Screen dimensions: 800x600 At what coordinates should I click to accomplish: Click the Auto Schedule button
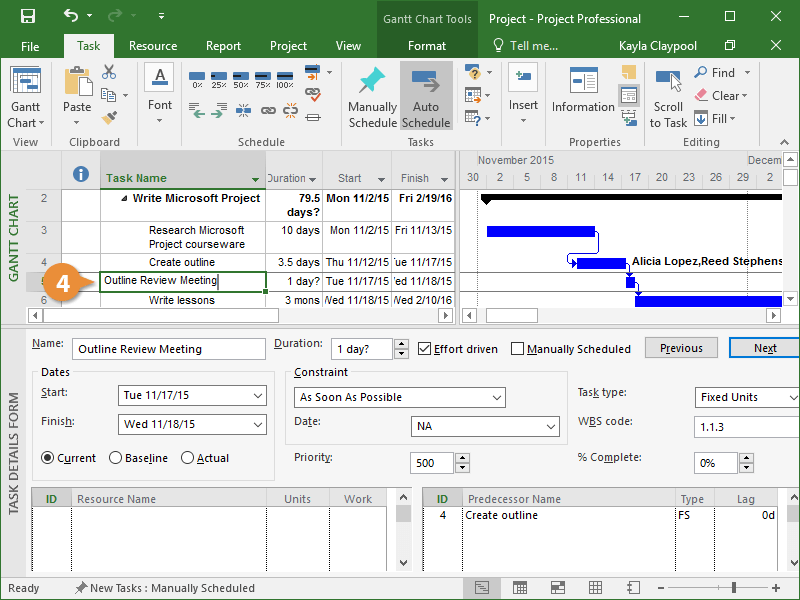coord(426,96)
